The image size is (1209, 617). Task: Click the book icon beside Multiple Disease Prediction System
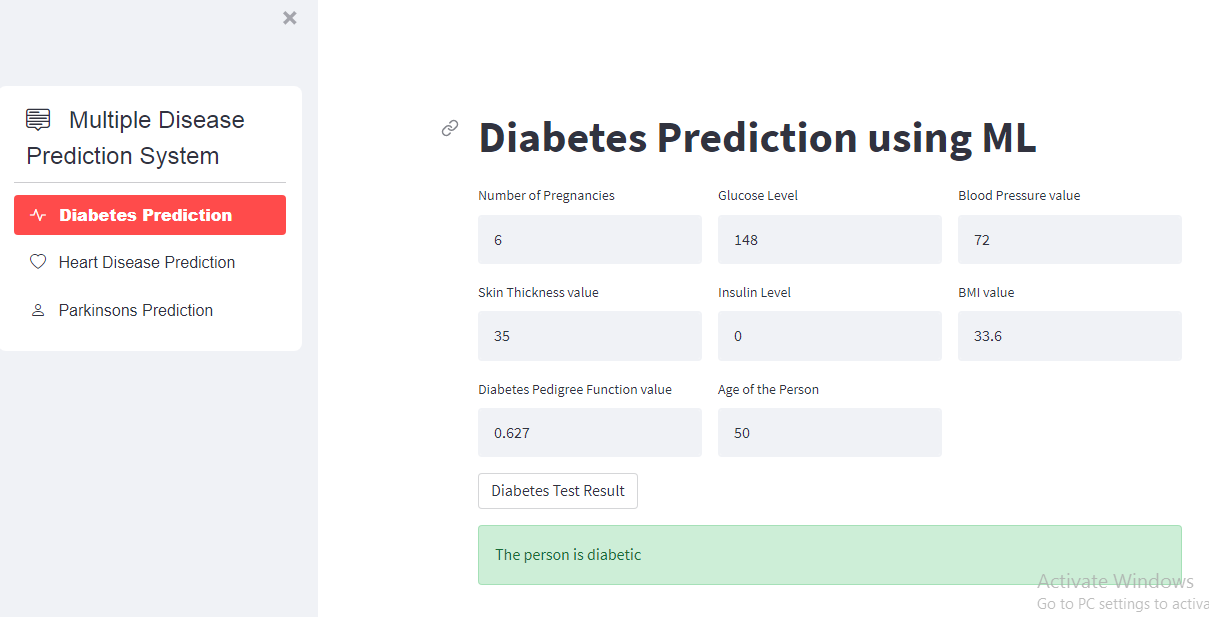click(x=37, y=119)
